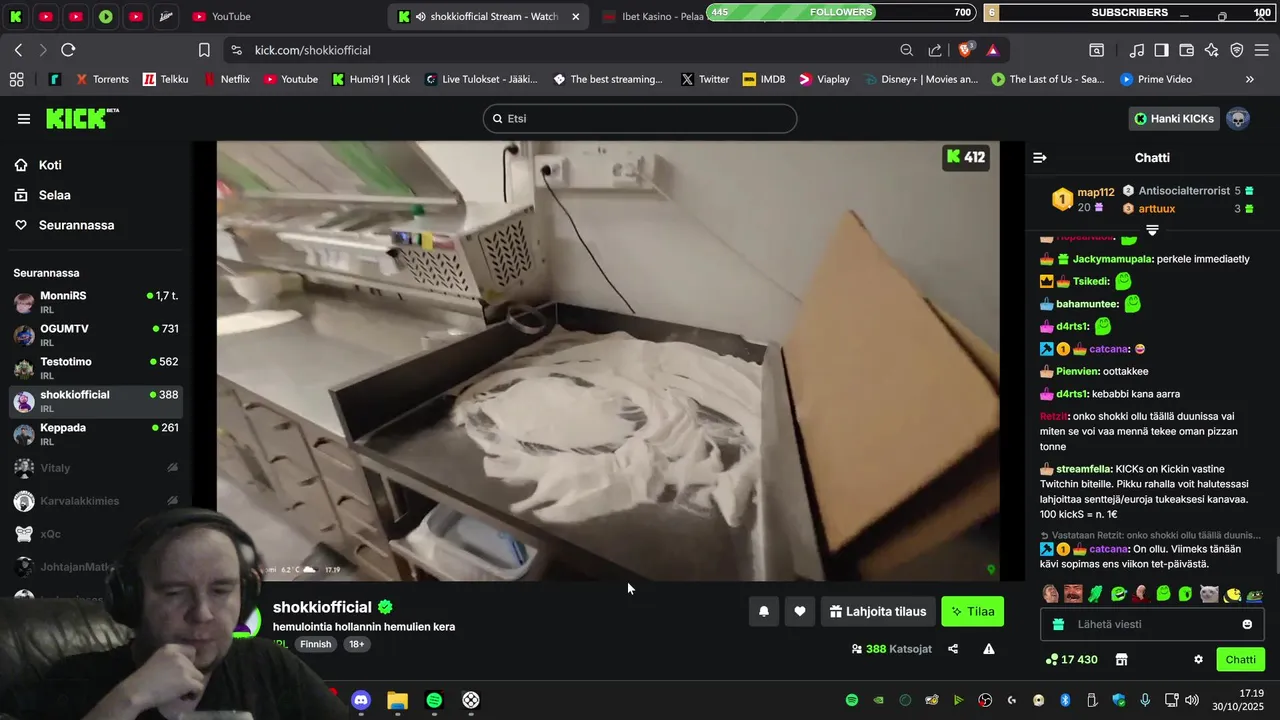This screenshot has width=1280, height=720.
Task: Click the green Tilaa subscribe button
Action: click(972, 611)
